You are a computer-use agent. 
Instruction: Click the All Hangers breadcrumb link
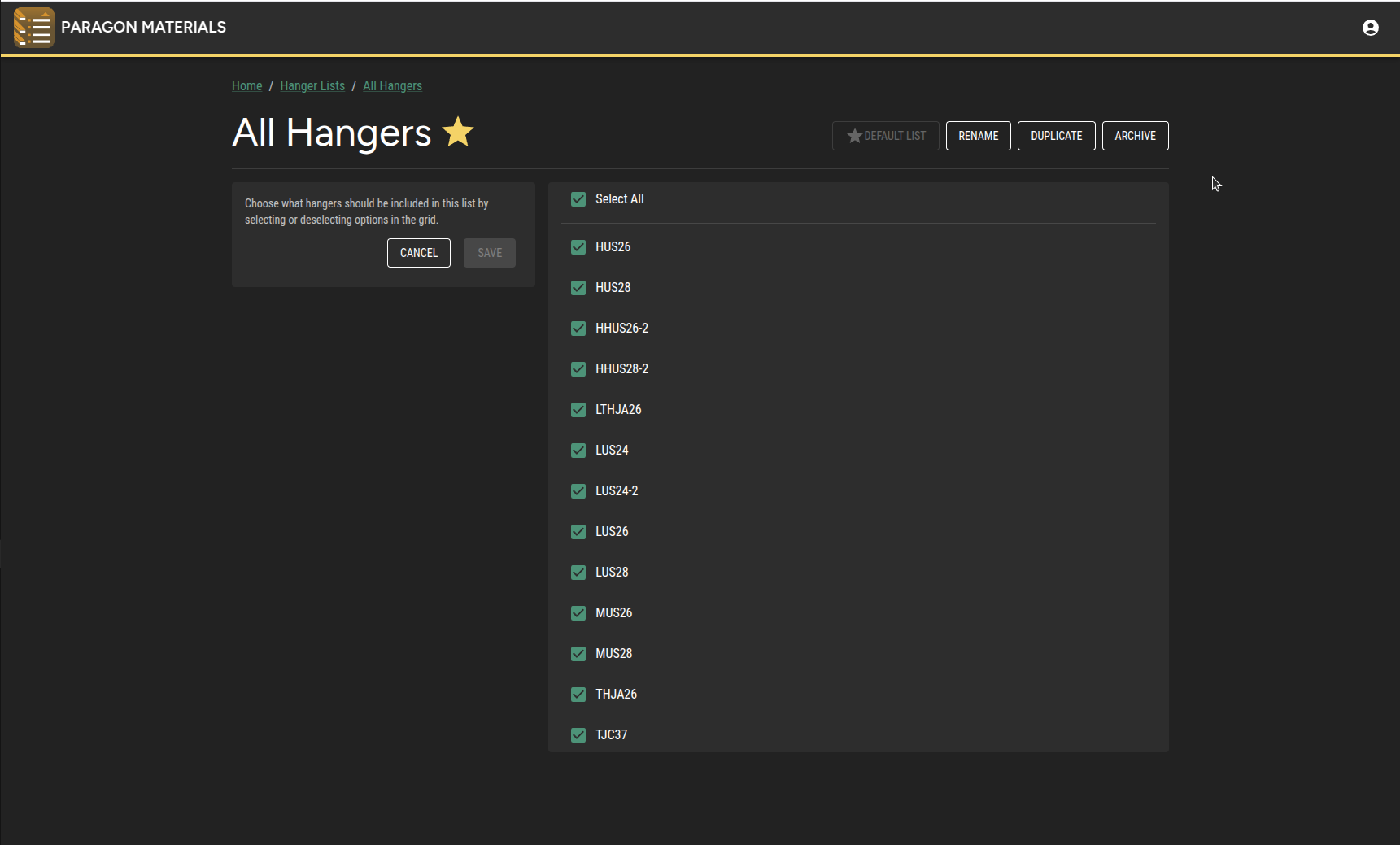pos(392,86)
